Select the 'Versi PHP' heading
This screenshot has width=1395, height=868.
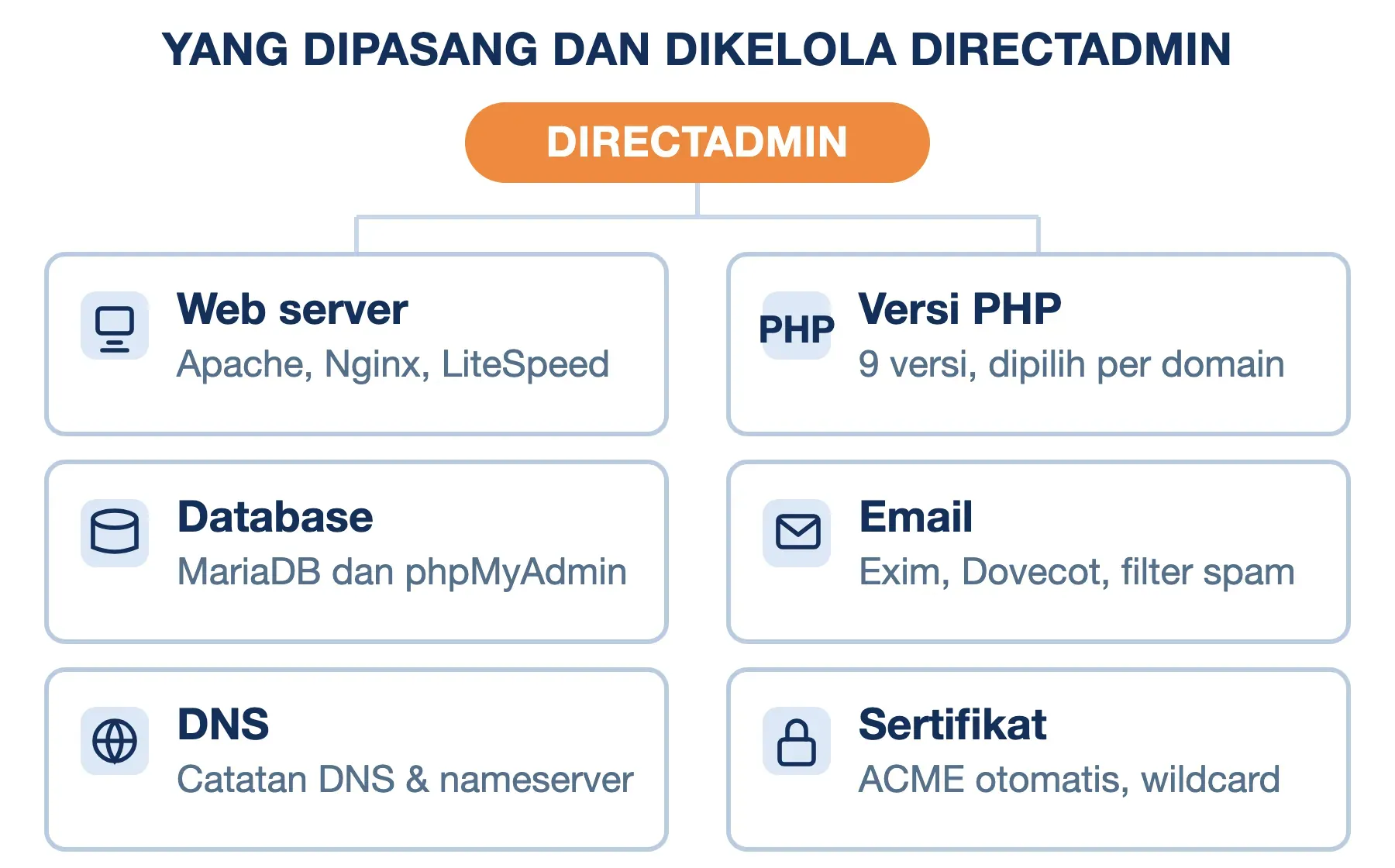(959, 309)
